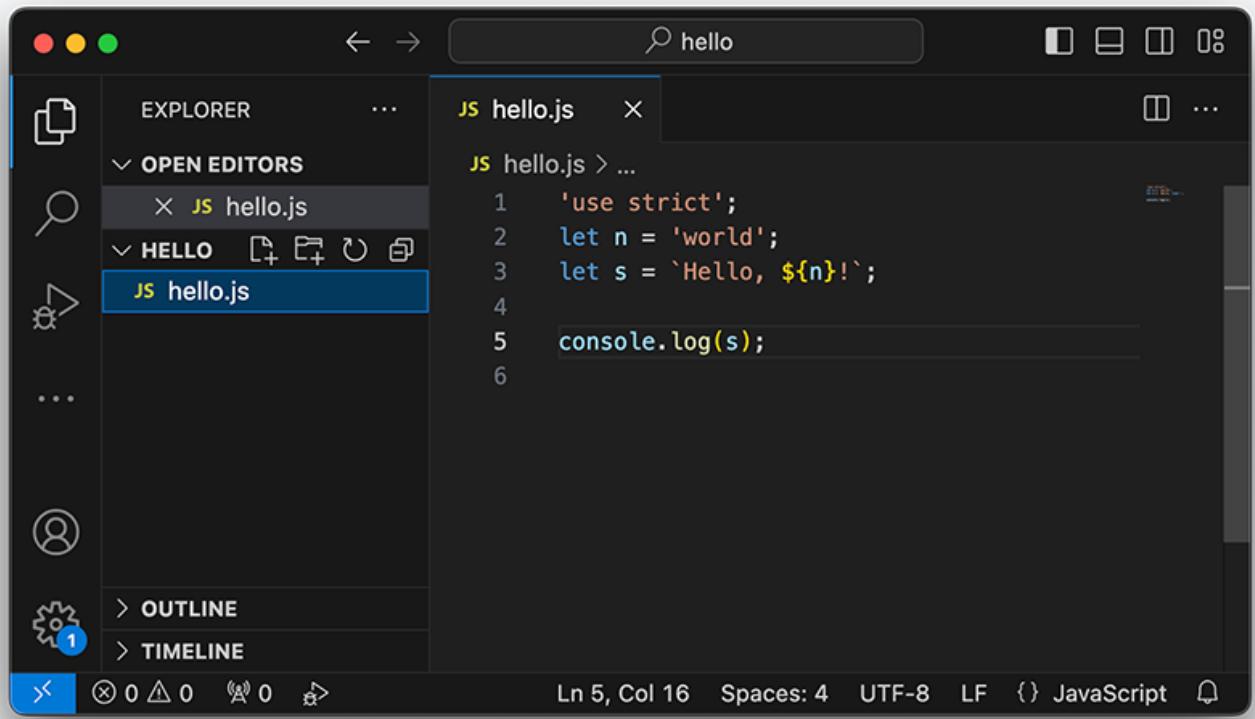This screenshot has height=719, width=1255.
Task: Click the New Folder icon in HELLO
Action: point(309,250)
